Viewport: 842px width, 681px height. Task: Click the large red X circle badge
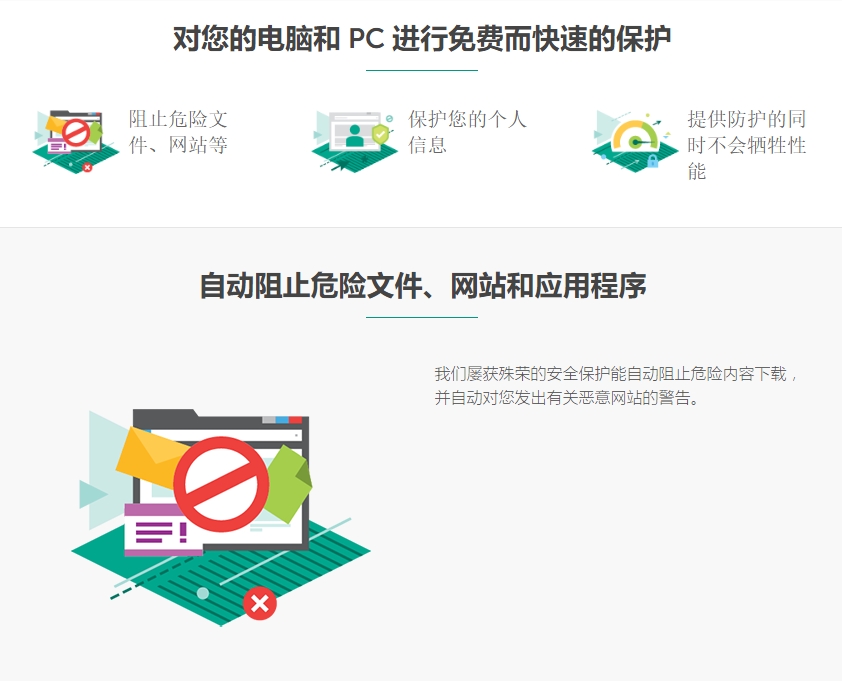coord(260,604)
